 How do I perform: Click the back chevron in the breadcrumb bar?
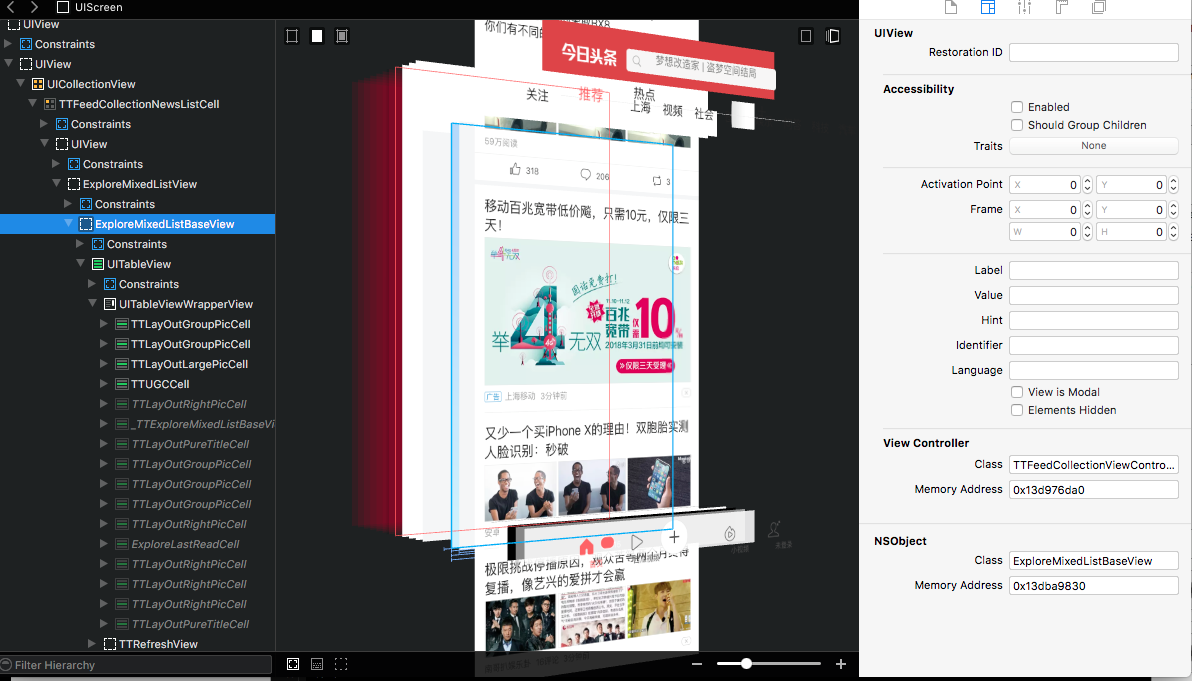(x=11, y=7)
